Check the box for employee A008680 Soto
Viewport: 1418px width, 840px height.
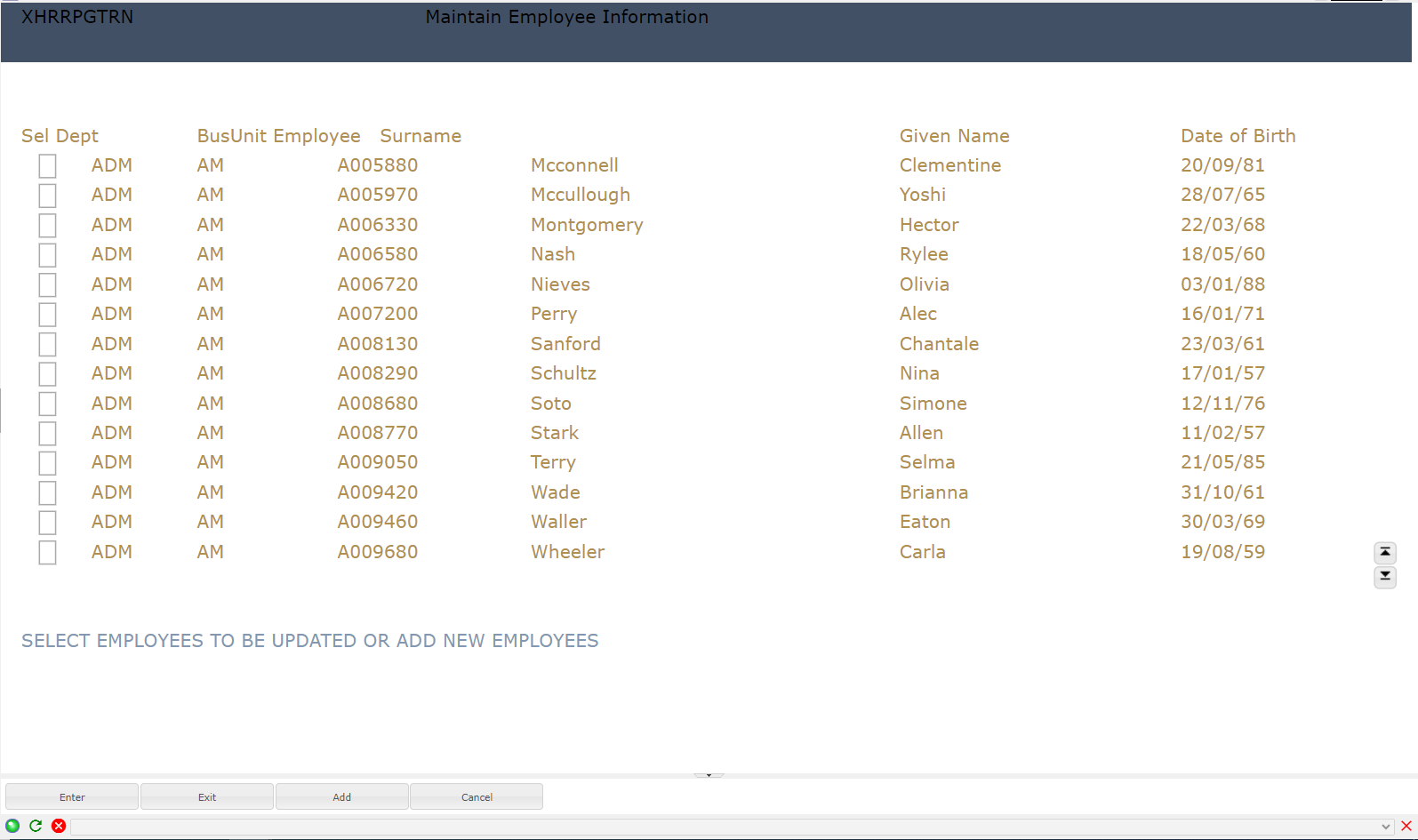tap(47, 404)
